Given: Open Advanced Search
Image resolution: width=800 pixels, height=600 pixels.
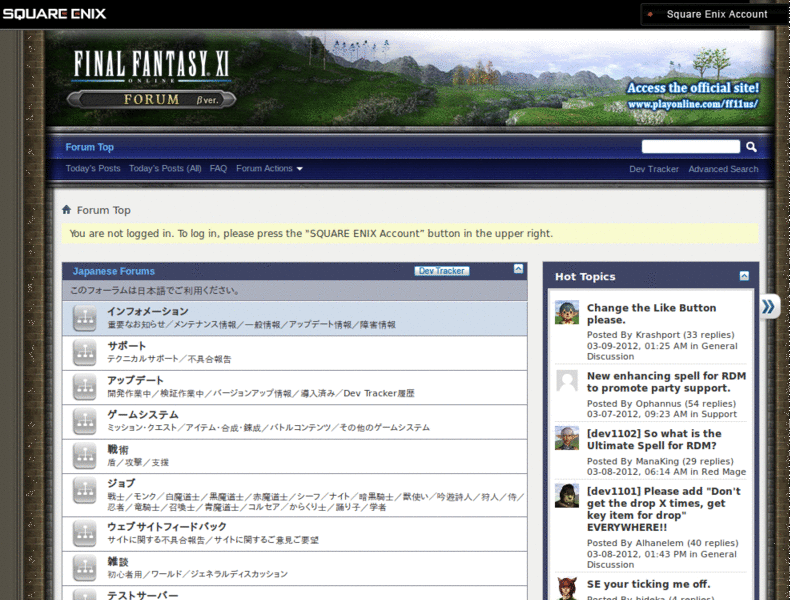Looking at the screenshot, I should coord(723,168).
